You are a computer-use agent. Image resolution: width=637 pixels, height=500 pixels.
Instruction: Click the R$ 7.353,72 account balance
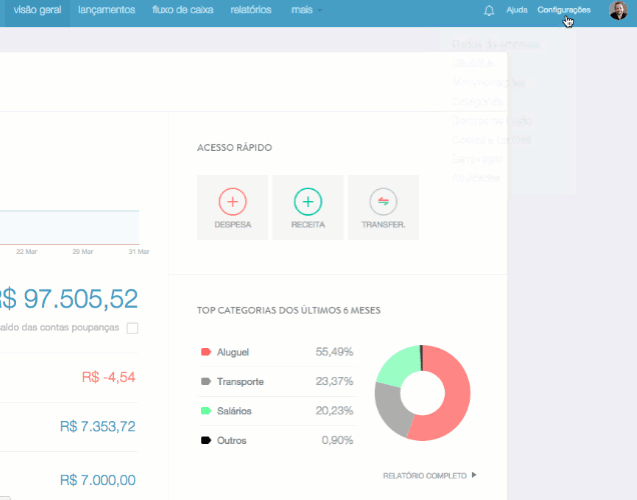(98, 426)
